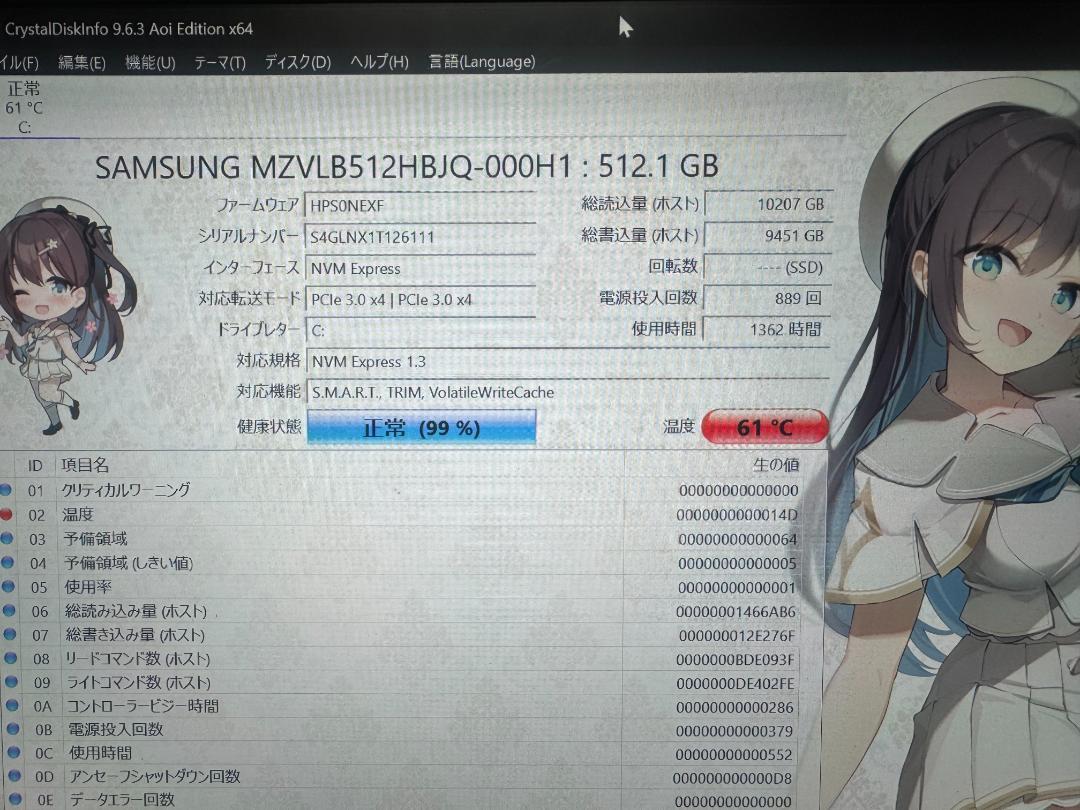Click the CrystalDiskInfo 9.6.3 Aoi Edition title bar
Image resolution: width=1080 pixels, height=810 pixels.
click(129, 29)
